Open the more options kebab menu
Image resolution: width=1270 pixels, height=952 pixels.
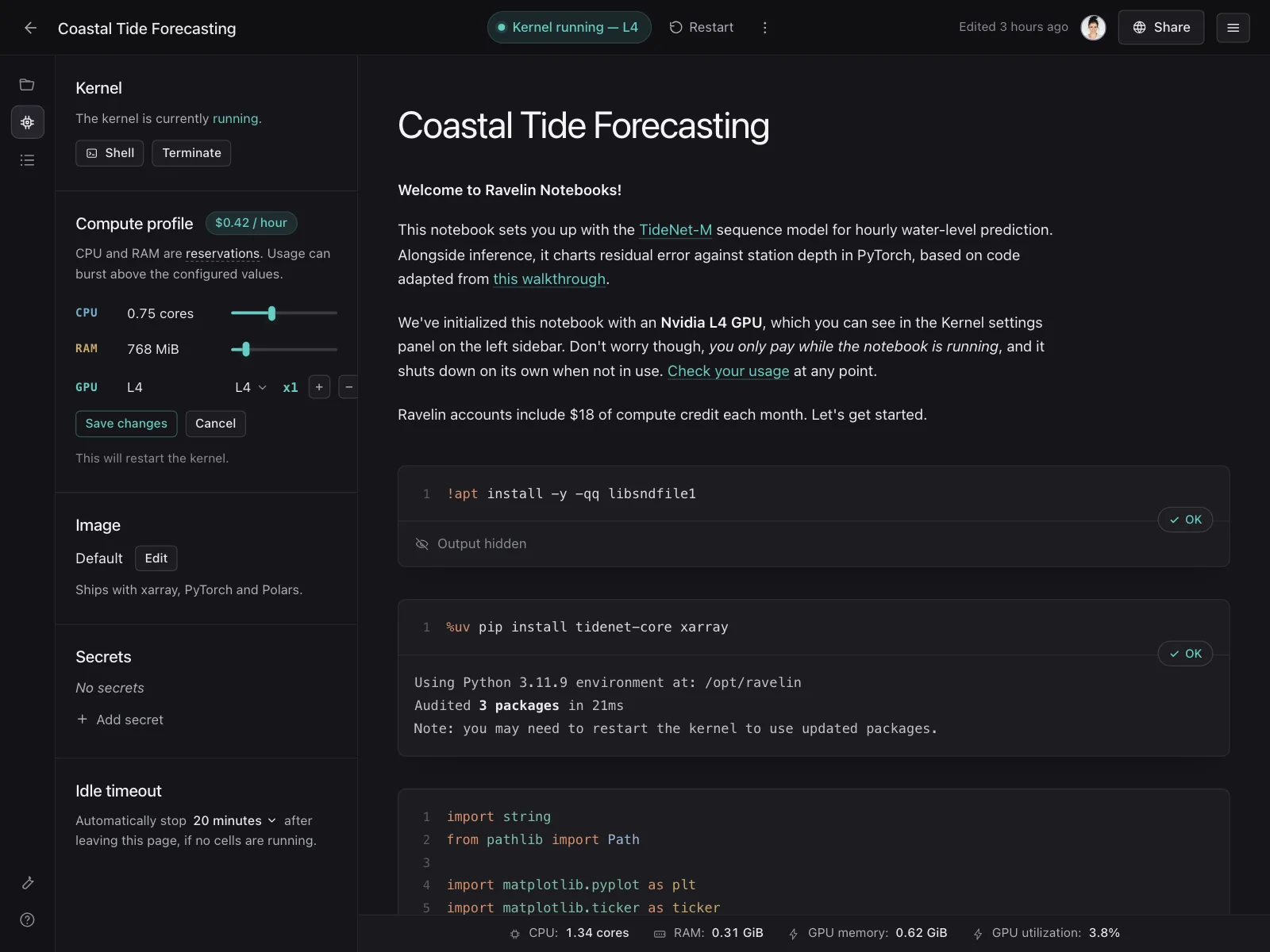pyautogui.click(x=764, y=28)
